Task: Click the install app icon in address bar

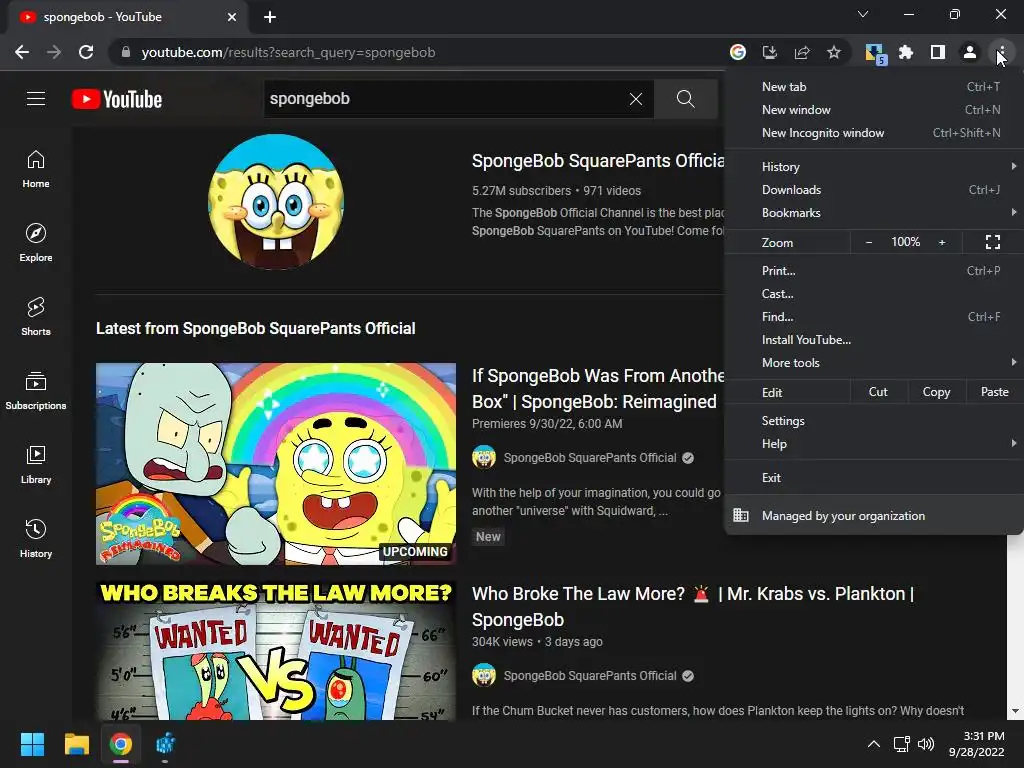Action: (770, 52)
